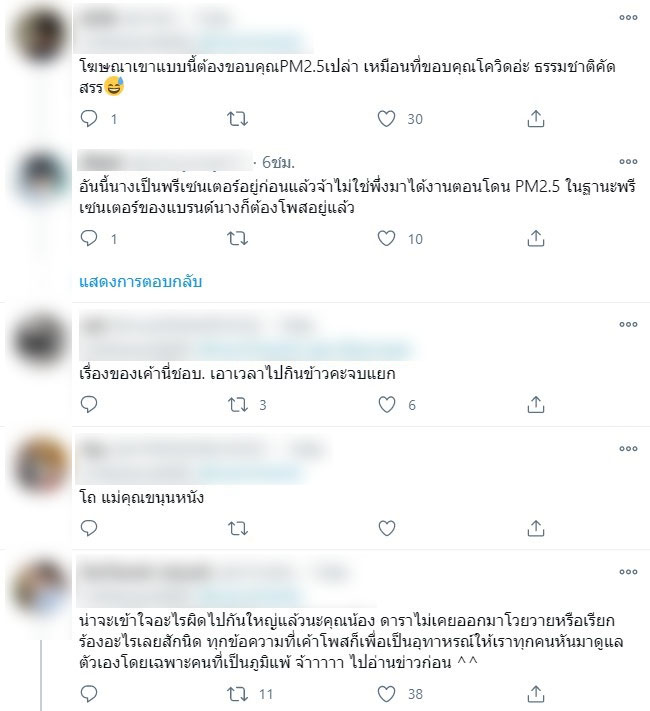Share the tweet with 30 likes
Viewport: 650px width, 711px height.
[536, 119]
